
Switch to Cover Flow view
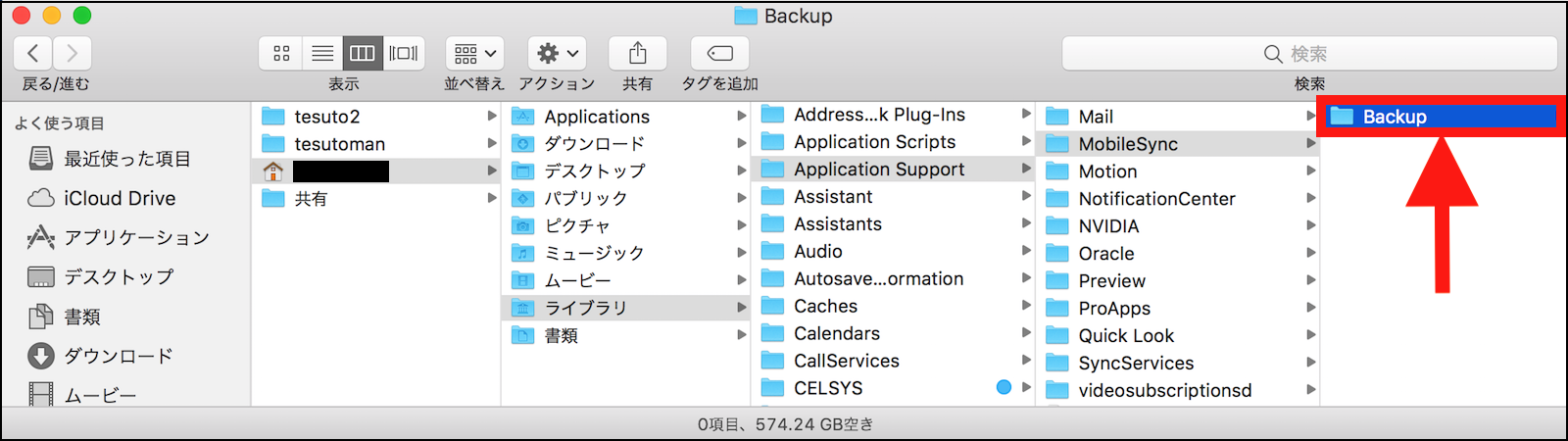(404, 53)
